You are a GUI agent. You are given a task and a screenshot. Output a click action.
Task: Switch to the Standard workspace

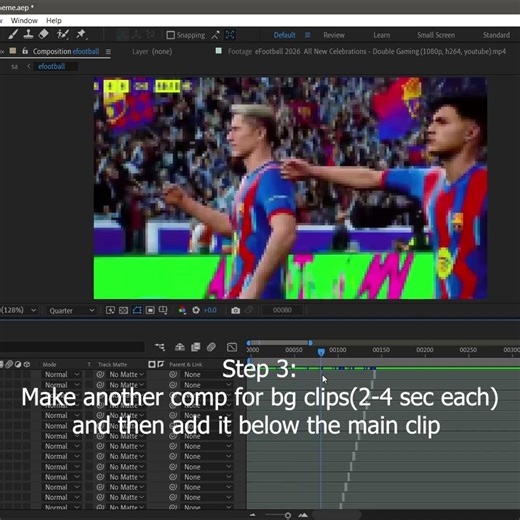click(496, 35)
